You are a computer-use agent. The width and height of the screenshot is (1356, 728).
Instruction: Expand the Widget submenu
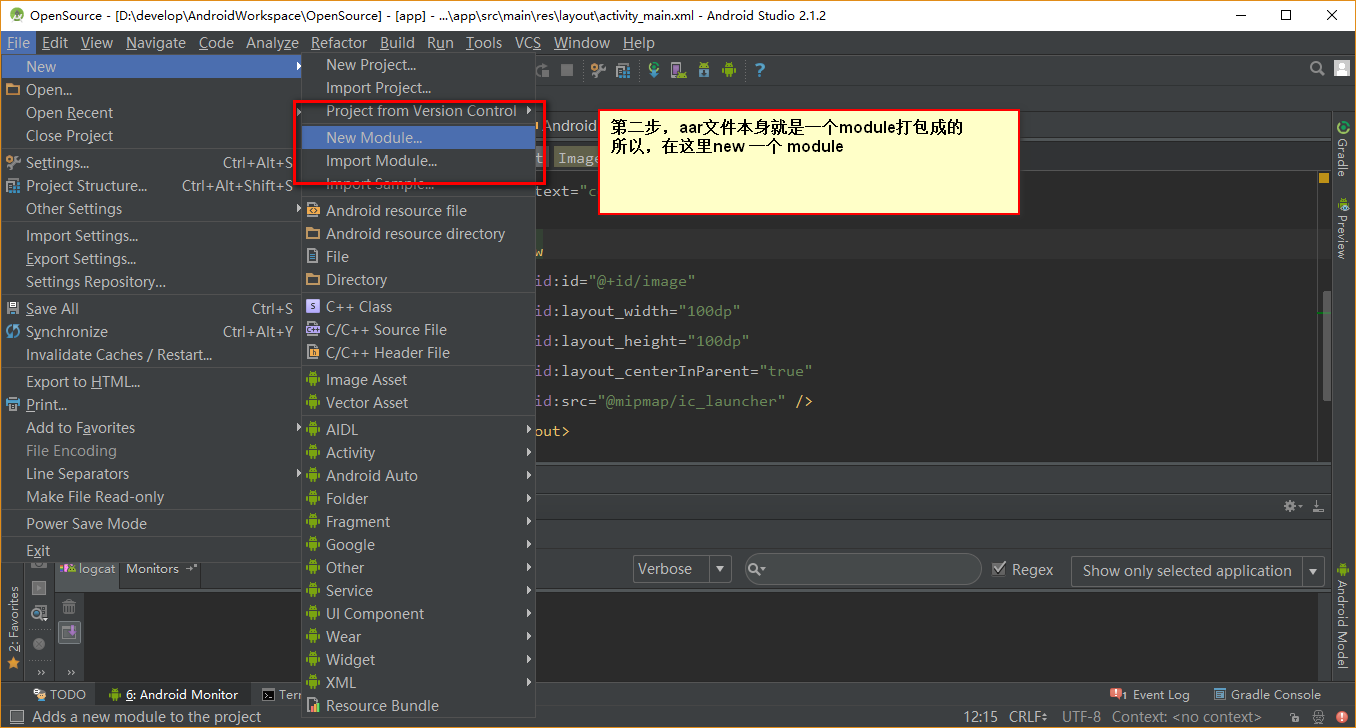pos(419,660)
